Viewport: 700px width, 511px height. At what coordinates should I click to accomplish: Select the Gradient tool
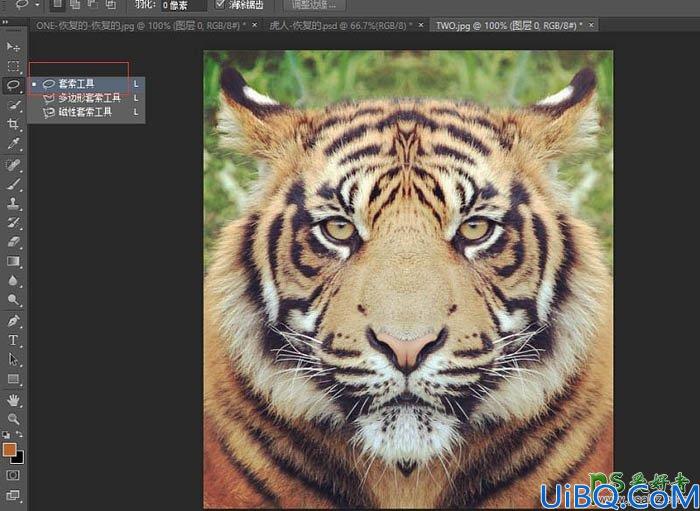13,261
